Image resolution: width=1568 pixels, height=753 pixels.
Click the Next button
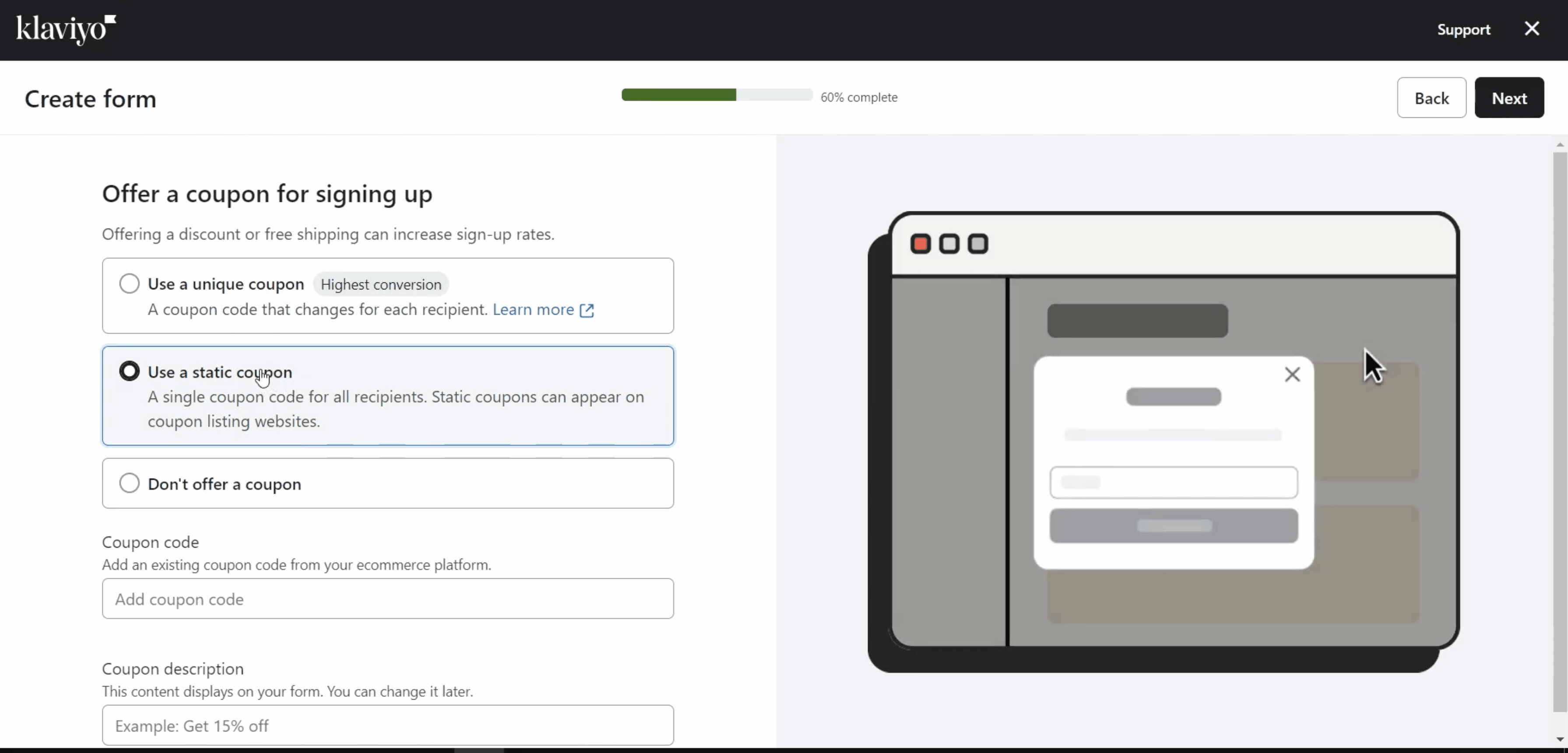click(x=1510, y=97)
